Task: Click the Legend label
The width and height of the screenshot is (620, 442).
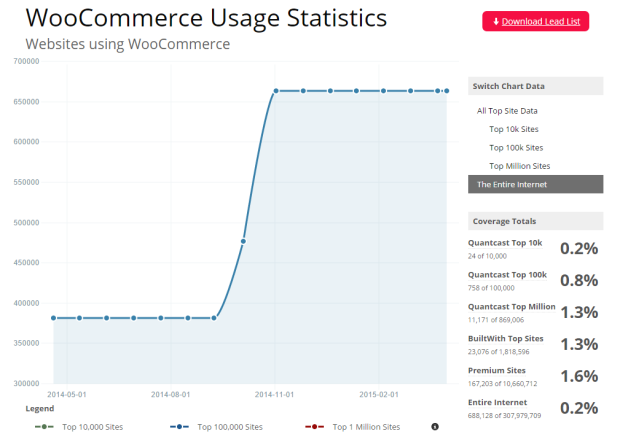Action: (x=40, y=408)
